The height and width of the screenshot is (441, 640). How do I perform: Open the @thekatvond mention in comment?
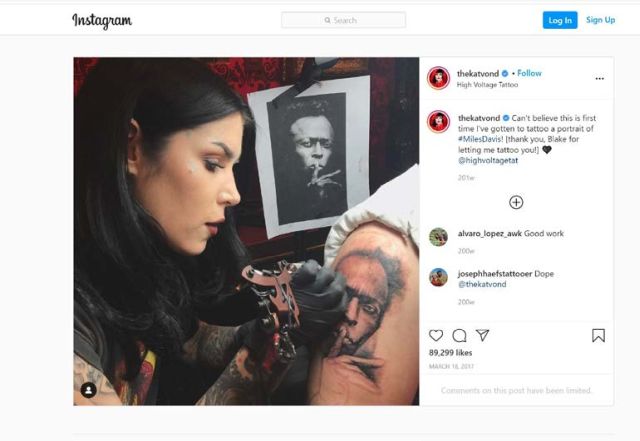[482, 284]
